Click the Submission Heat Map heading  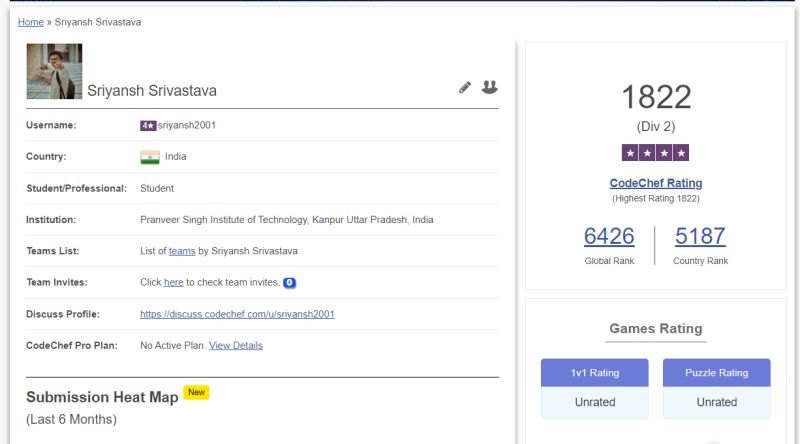point(102,397)
